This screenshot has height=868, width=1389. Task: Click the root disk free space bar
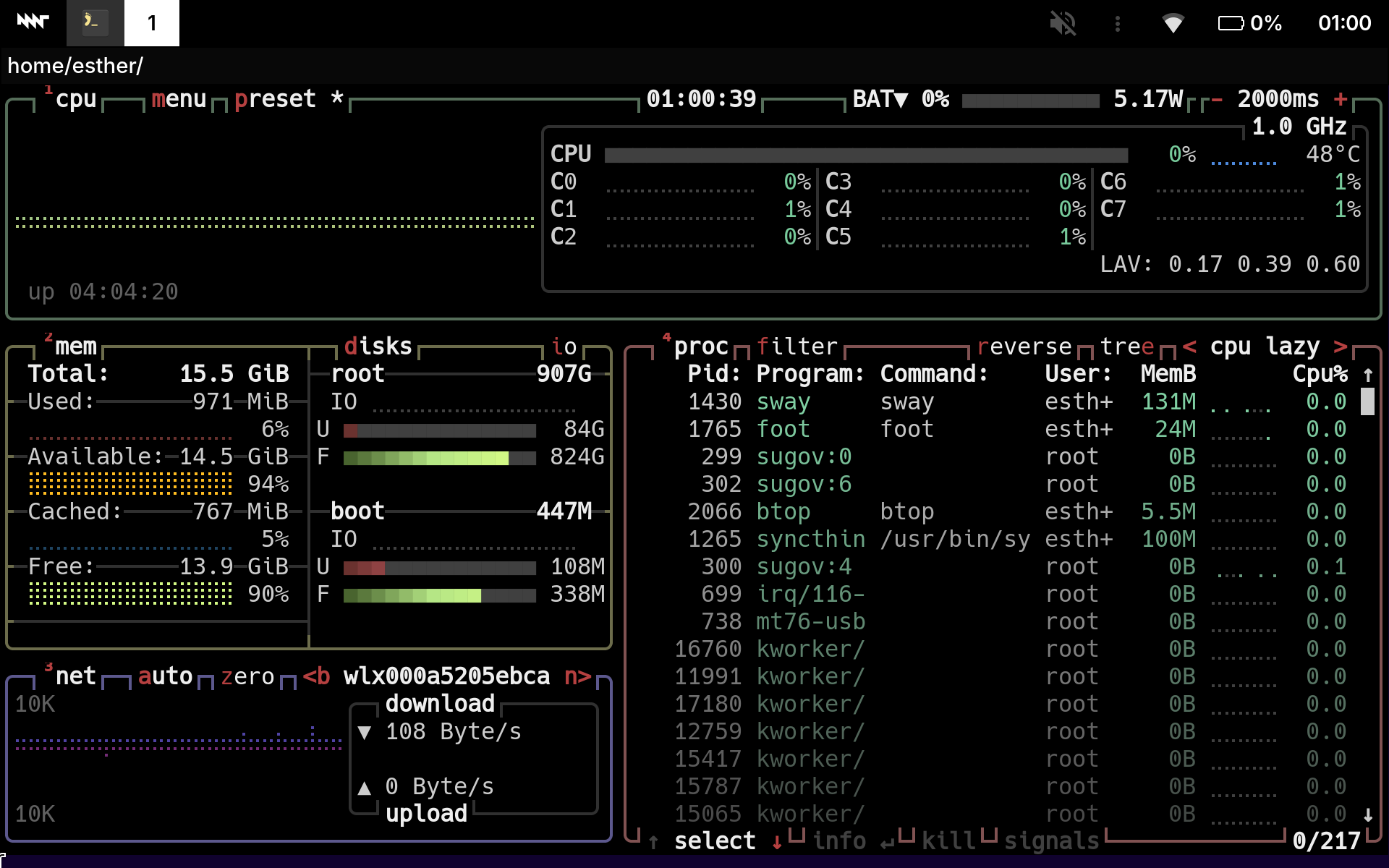pos(440,457)
